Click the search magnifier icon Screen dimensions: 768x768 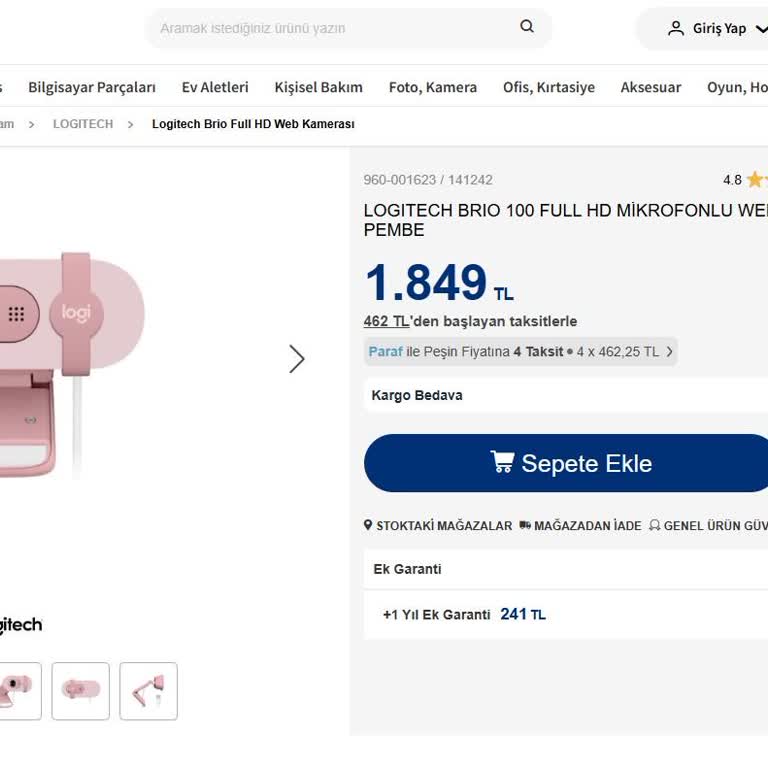[527, 27]
